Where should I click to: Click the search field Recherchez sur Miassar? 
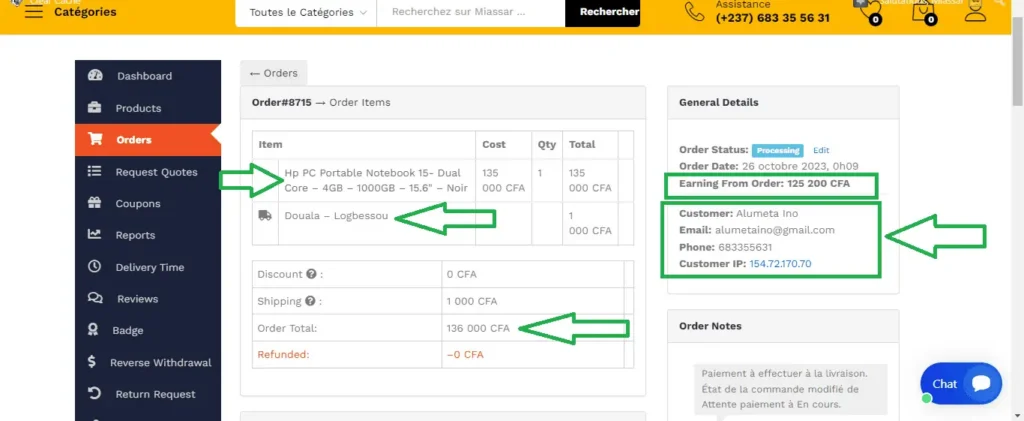(470, 12)
